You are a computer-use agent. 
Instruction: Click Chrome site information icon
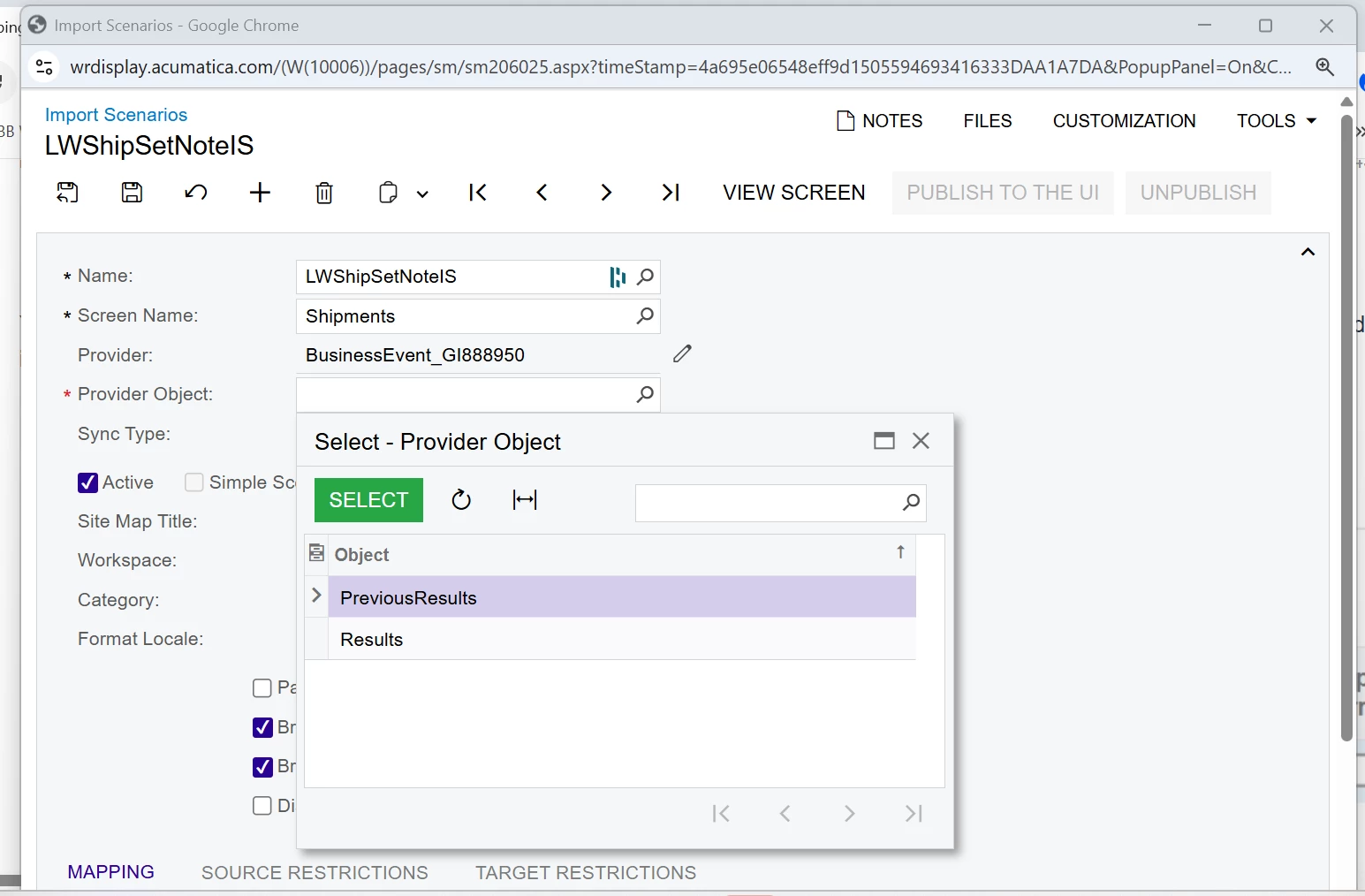coord(44,66)
